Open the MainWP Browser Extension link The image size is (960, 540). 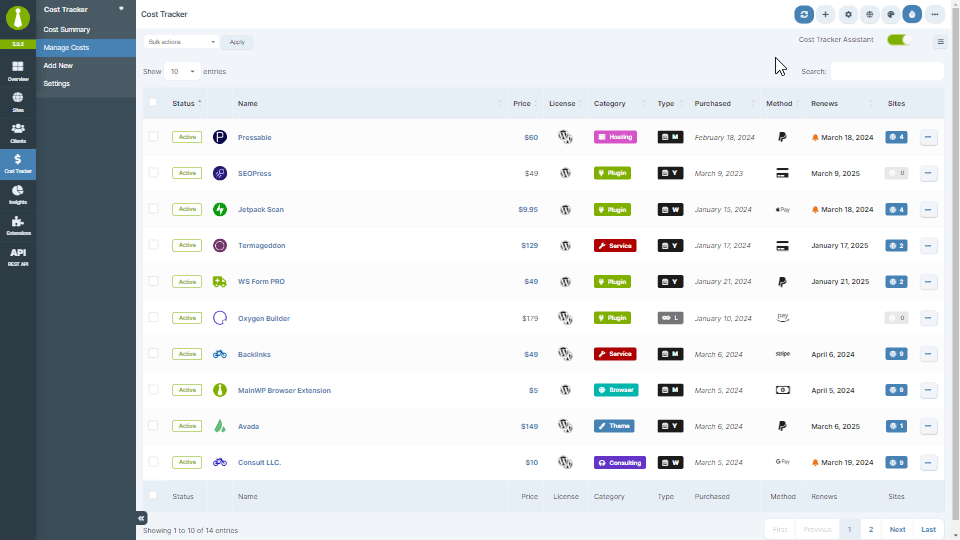pyautogui.click(x=284, y=390)
